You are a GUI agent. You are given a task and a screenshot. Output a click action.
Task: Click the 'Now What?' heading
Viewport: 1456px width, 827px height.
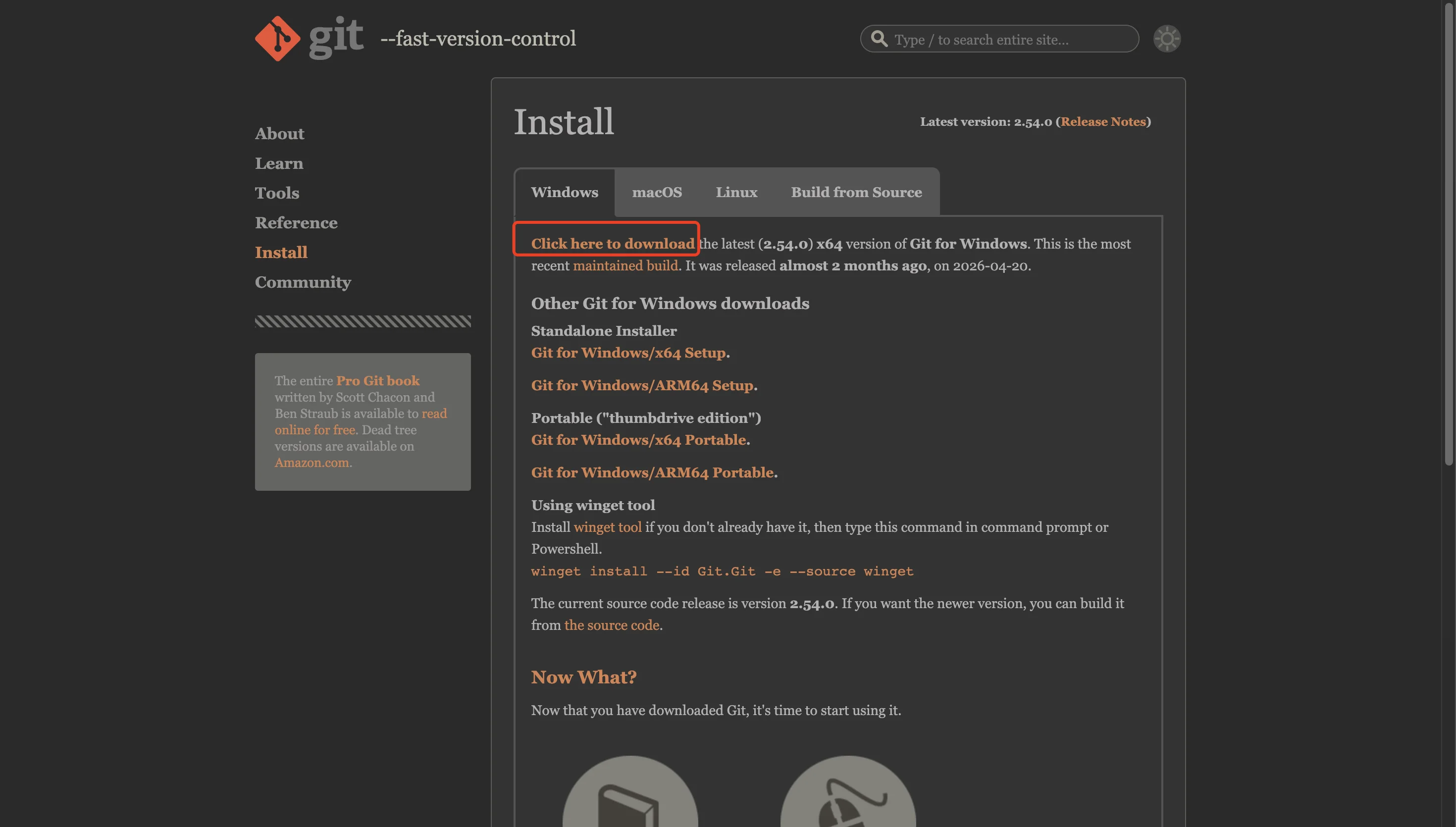click(584, 677)
